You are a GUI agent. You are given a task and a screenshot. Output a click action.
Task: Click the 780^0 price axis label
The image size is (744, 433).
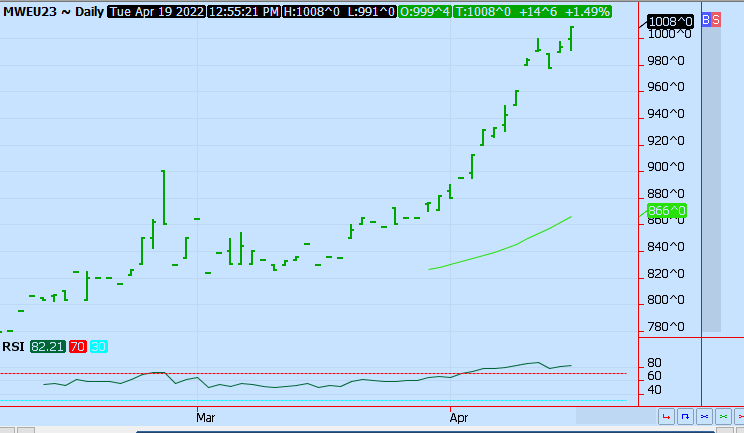(x=666, y=327)
